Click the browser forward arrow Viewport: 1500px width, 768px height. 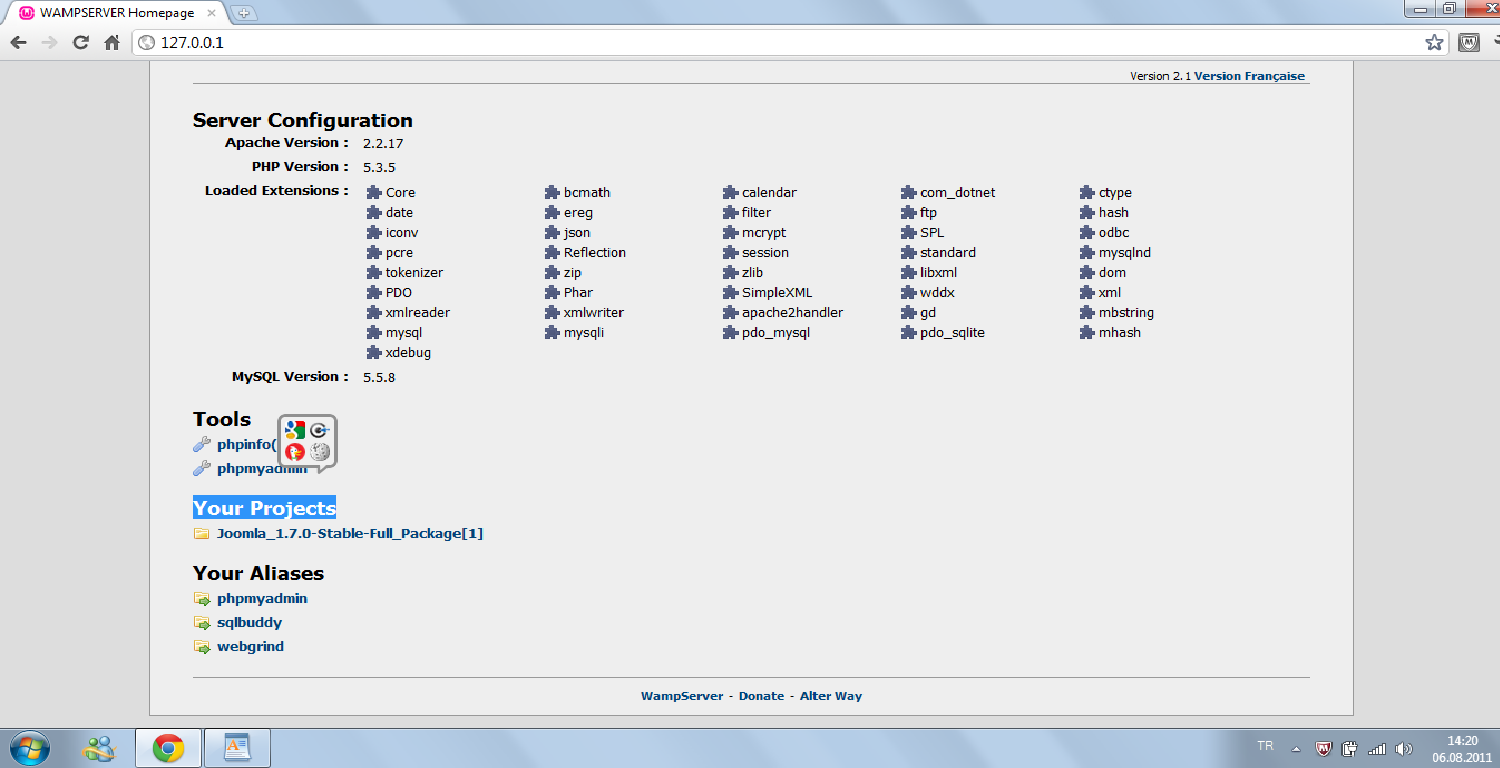(50, 43)
